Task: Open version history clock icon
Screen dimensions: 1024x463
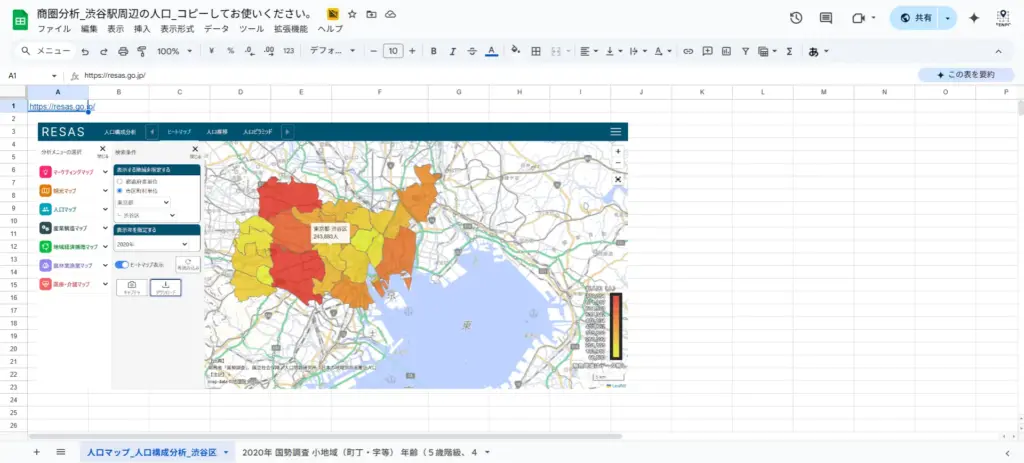Action: (x=795, y=18)
